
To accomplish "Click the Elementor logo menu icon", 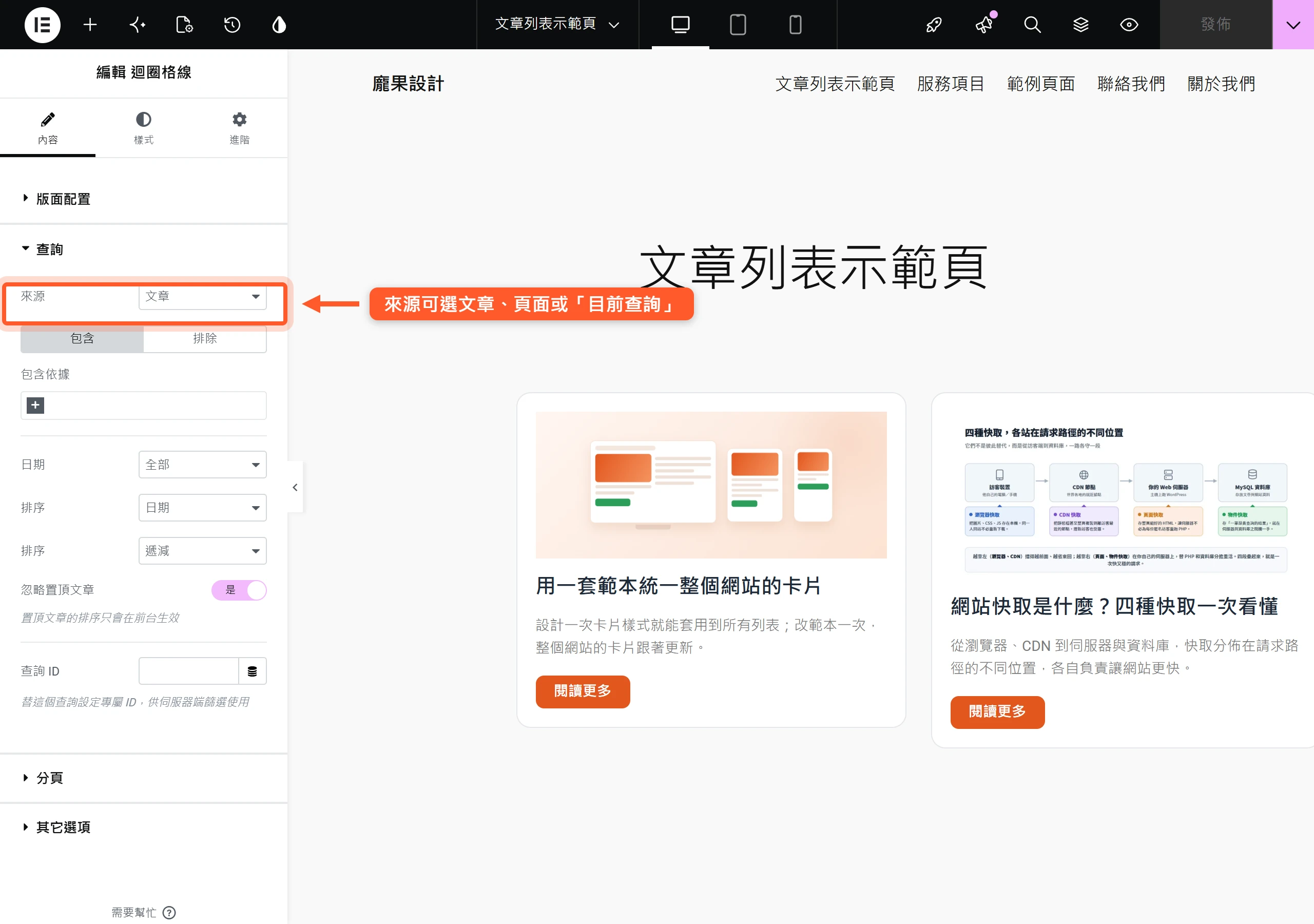I will click(43, 25).
